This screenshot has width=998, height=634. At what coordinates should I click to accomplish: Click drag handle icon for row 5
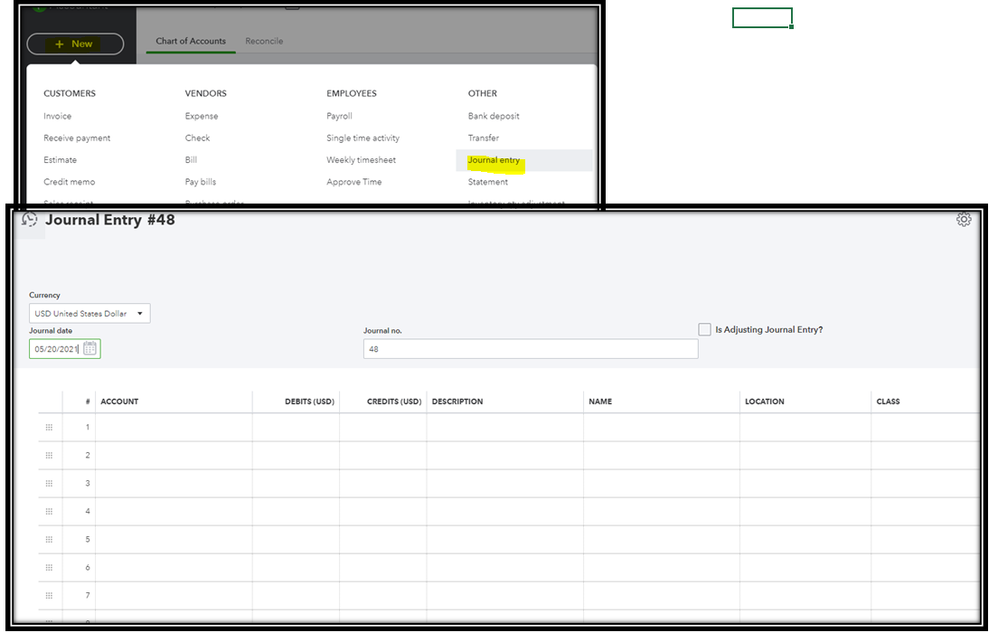pos(49,539)
